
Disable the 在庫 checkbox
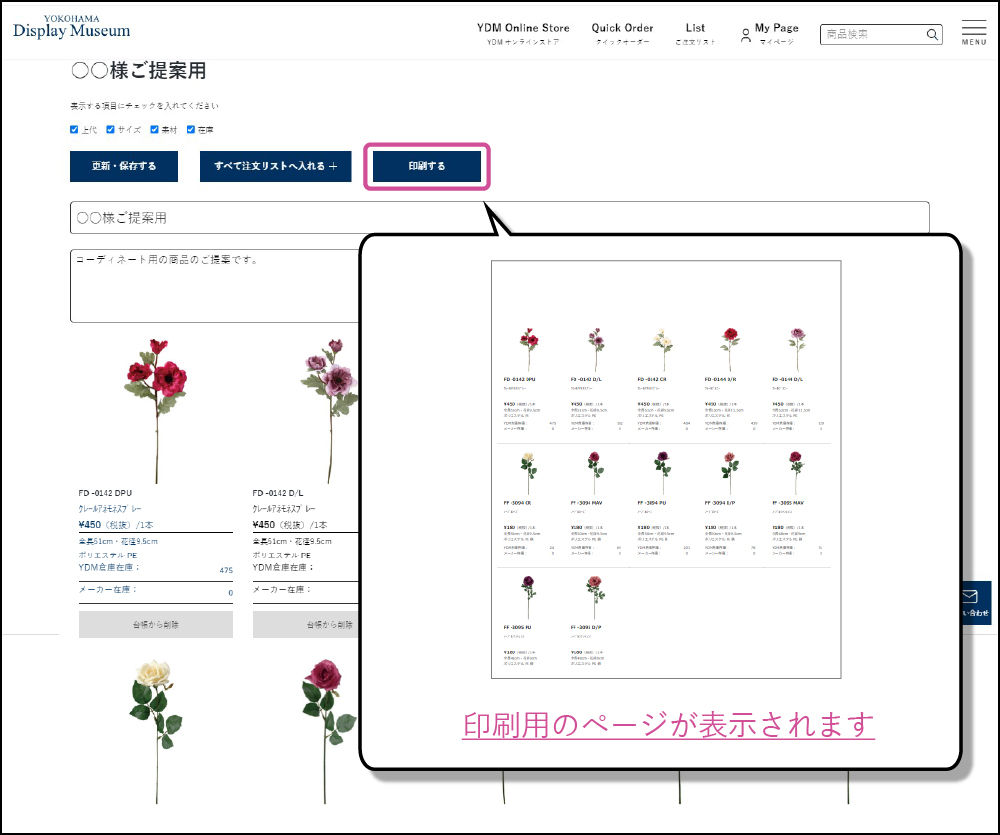(x=191, y=129)
